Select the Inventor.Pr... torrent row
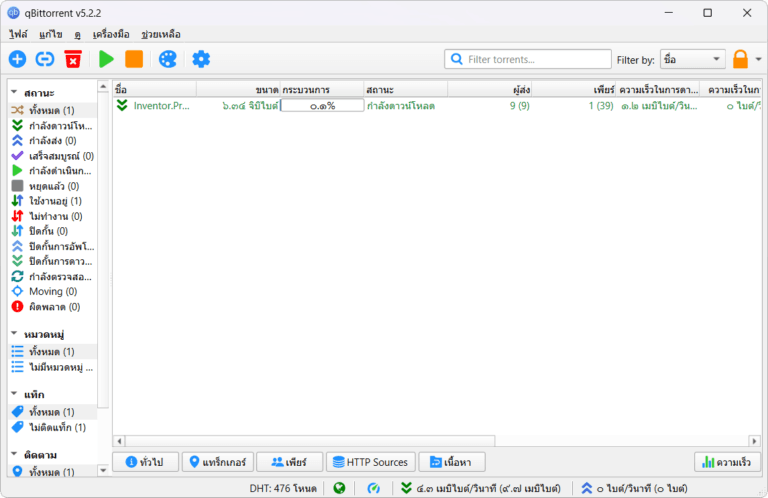Image resolution: width=768 pixels, height=498 pixels. 437,106
